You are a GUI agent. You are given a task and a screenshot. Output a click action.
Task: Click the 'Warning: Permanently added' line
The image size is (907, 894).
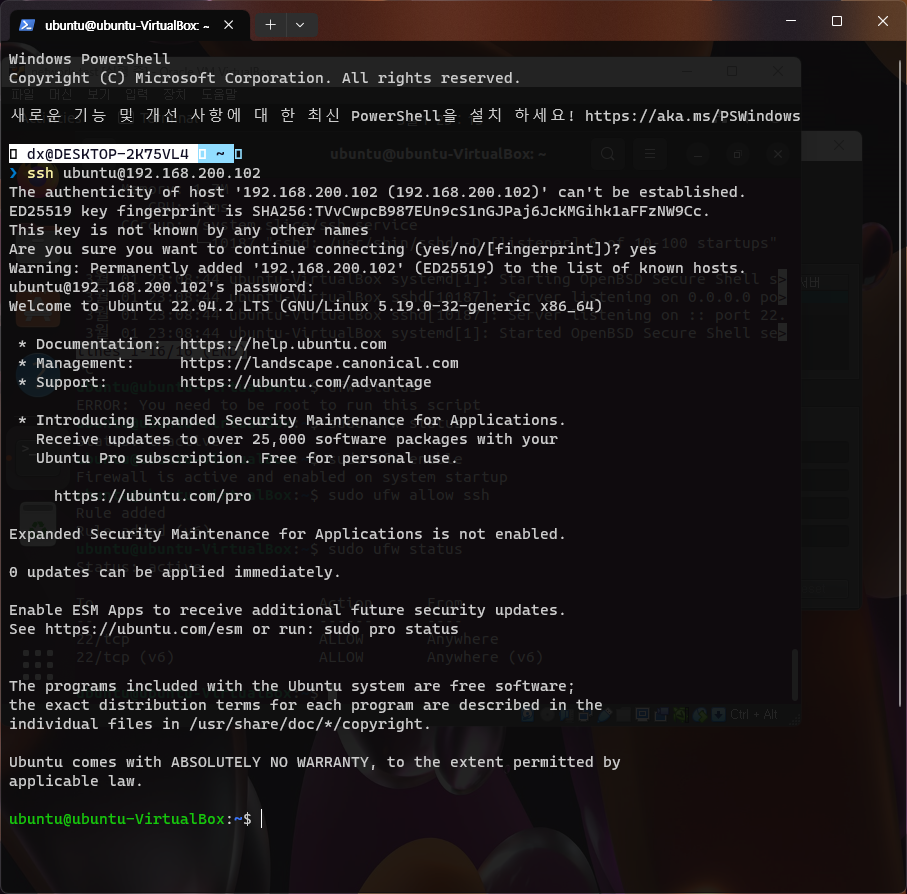(x=377, y=268)
